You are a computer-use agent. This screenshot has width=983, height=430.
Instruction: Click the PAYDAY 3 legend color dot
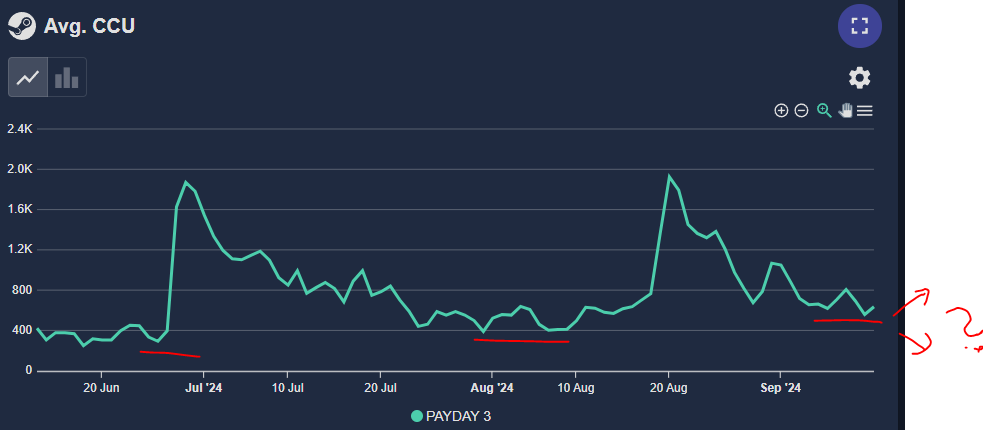coord(418,415)
